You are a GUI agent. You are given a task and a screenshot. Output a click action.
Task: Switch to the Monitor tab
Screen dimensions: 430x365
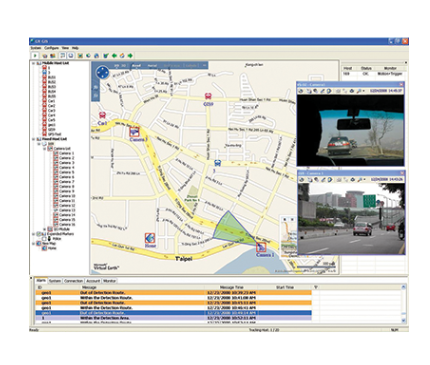click(x=109, y=281)
